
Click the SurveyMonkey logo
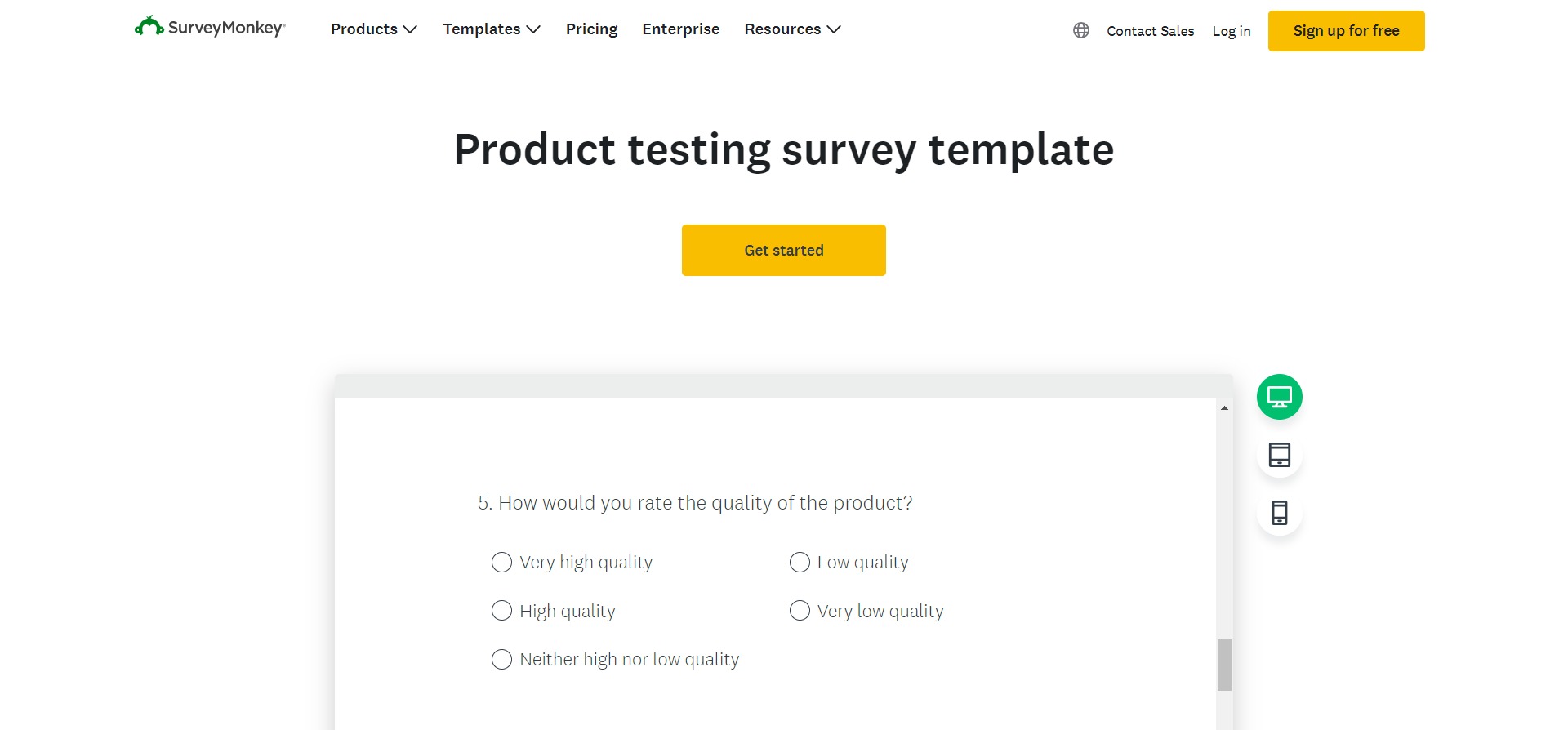click(x=209, y=26)
